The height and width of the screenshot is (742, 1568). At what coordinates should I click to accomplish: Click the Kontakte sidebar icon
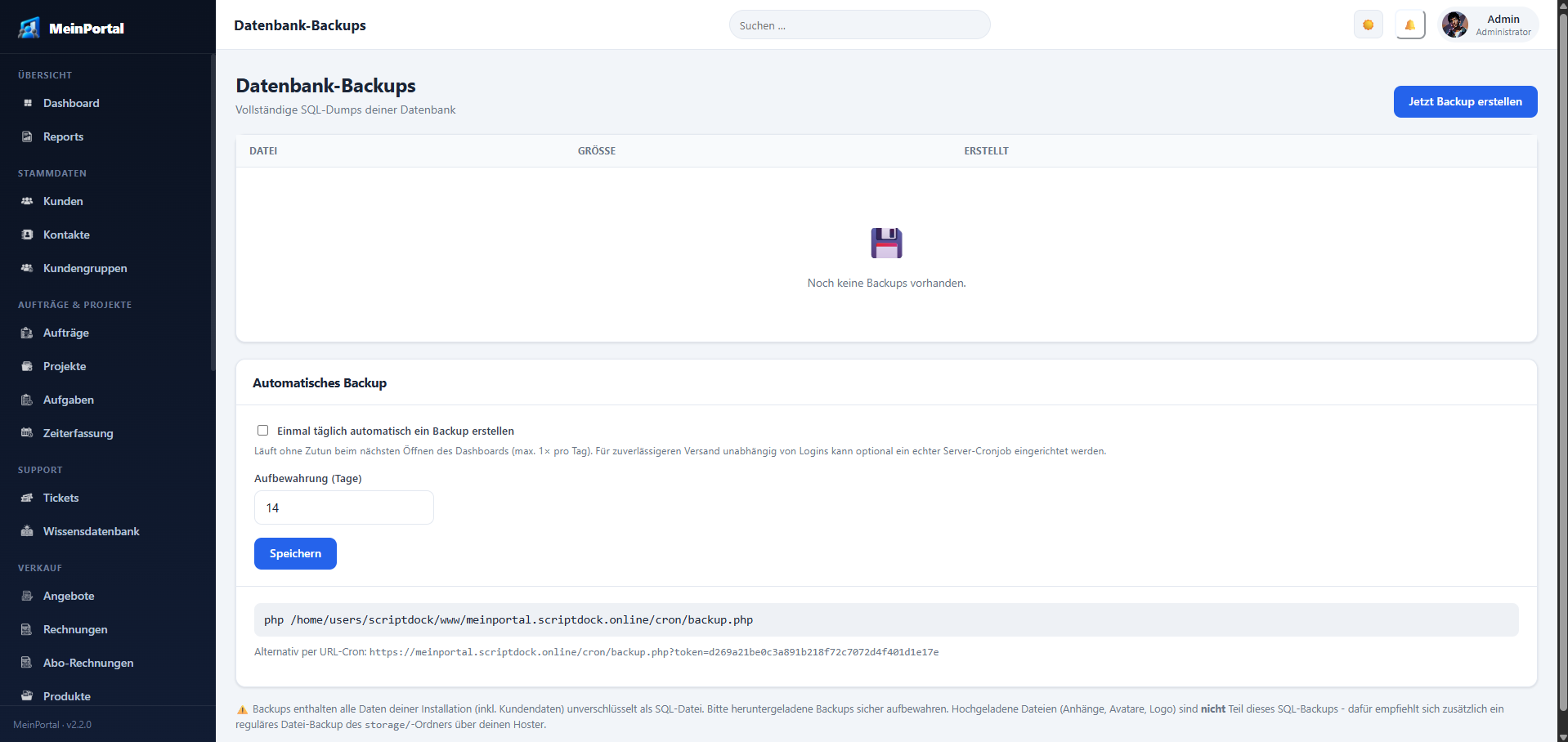tap(27, 235)
